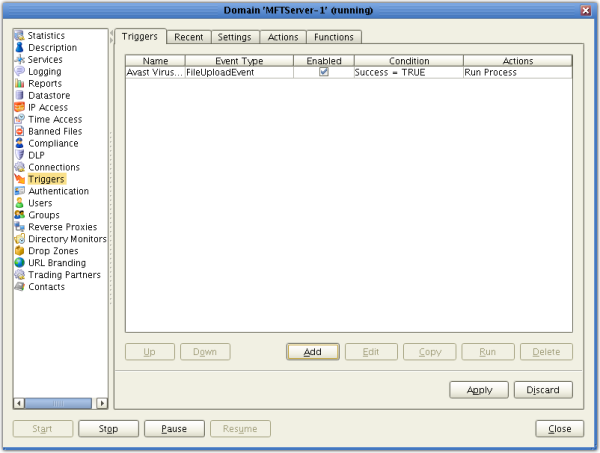This screenshot has height=453, width=600.
Task: Click the Close button at bottom right
Action: pos(559,429)
